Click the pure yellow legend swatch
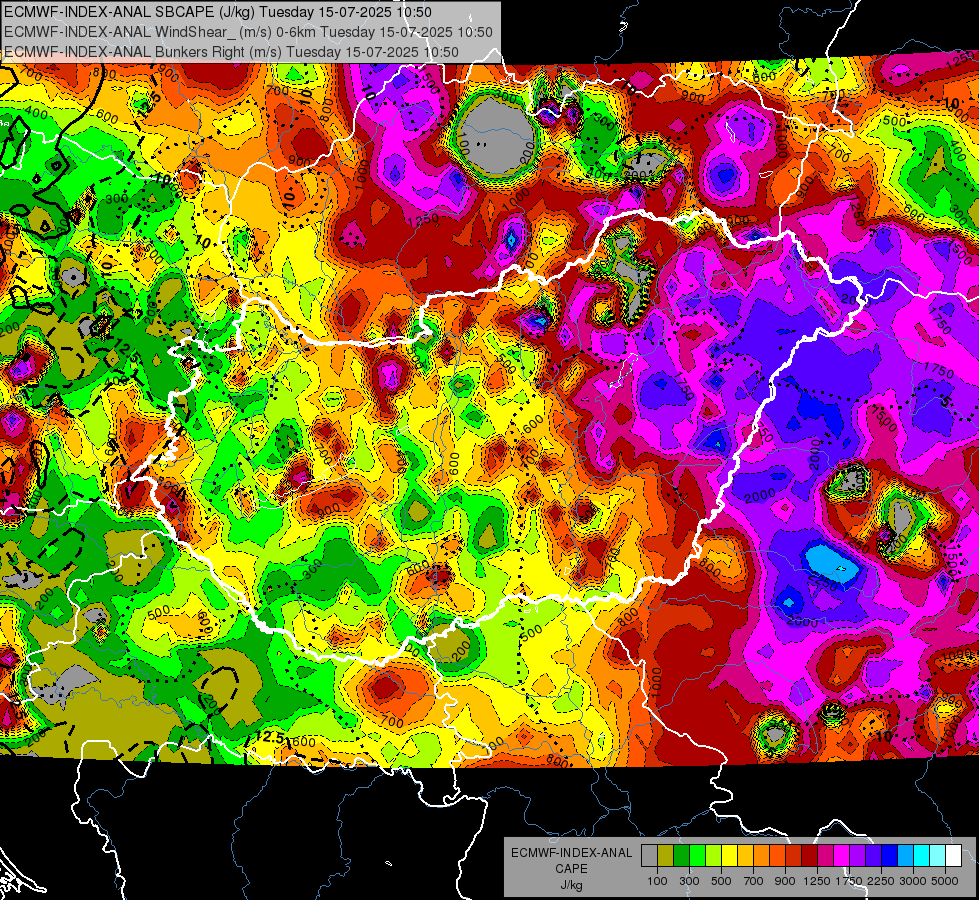The image size is (979, 900). pos(729,856)
